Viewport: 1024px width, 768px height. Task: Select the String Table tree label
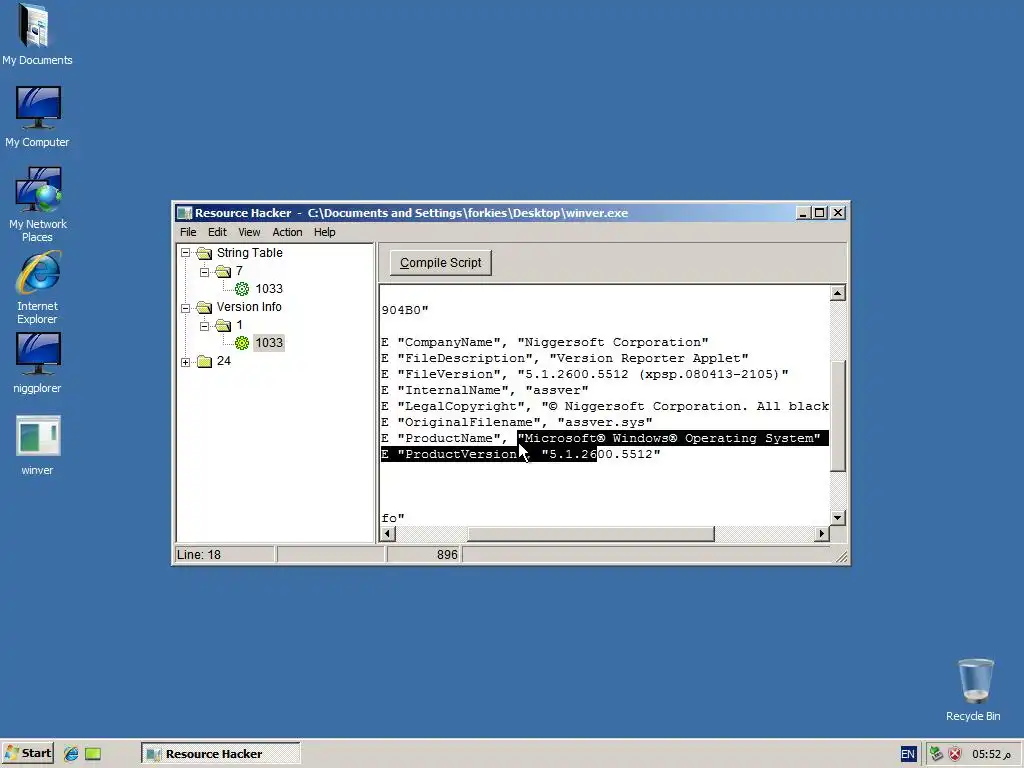pyautogui.click(x=249, y=253)
